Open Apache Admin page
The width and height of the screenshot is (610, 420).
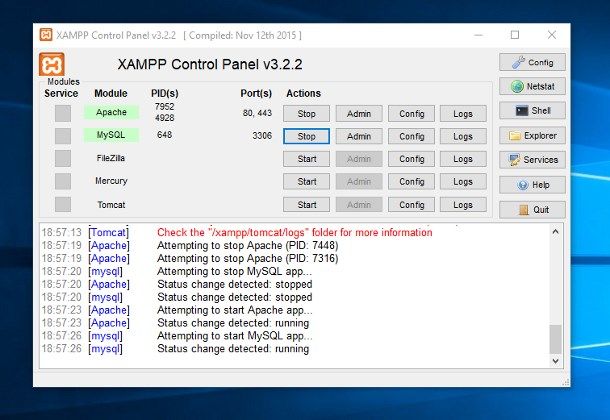click(359, 114)
